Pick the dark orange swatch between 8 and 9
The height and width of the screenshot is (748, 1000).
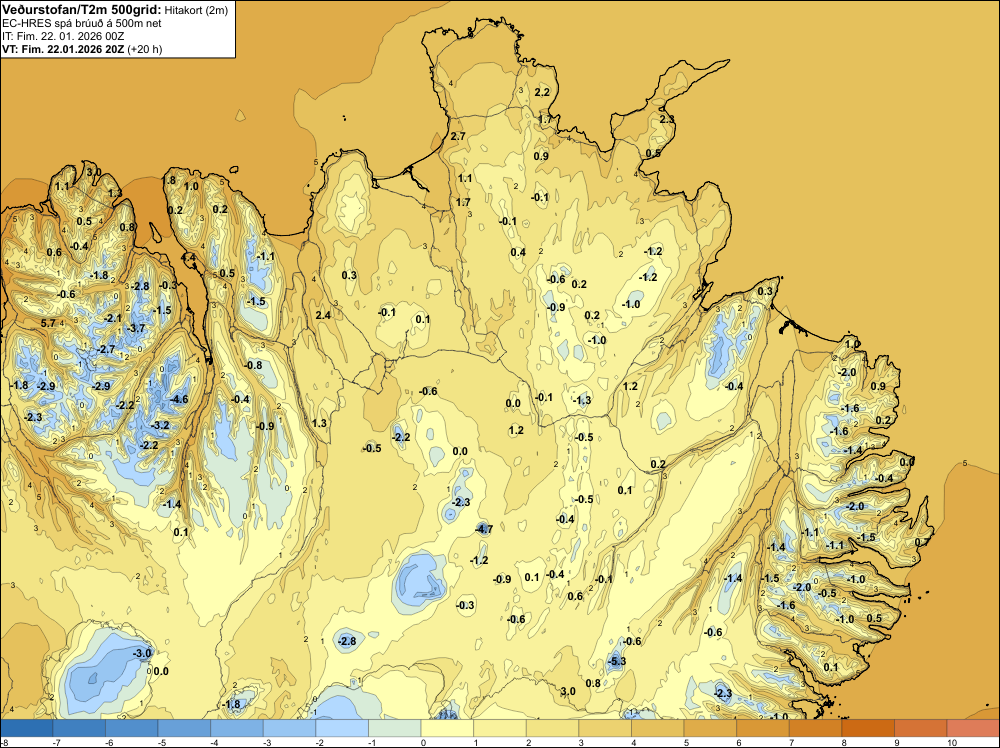click(867, 728)
